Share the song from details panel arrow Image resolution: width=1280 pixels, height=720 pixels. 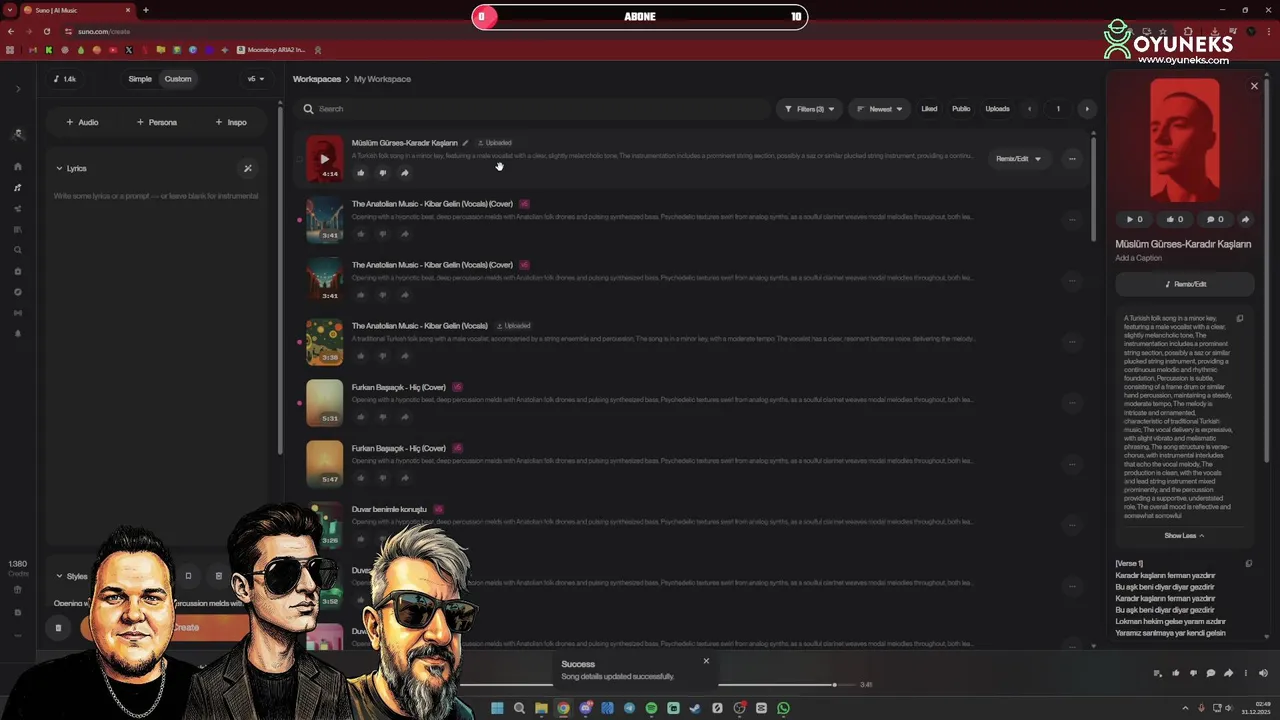click(x=1245, y=219)
